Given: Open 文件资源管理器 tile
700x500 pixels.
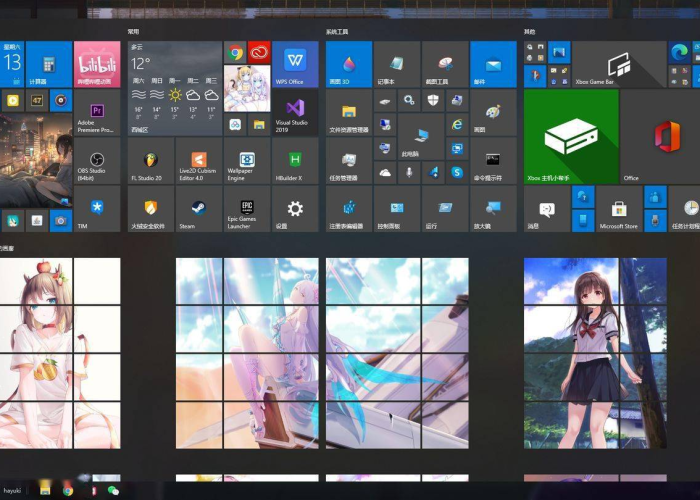Looking at the screenshot, I should pyautogui.click(x=349, y=112).
